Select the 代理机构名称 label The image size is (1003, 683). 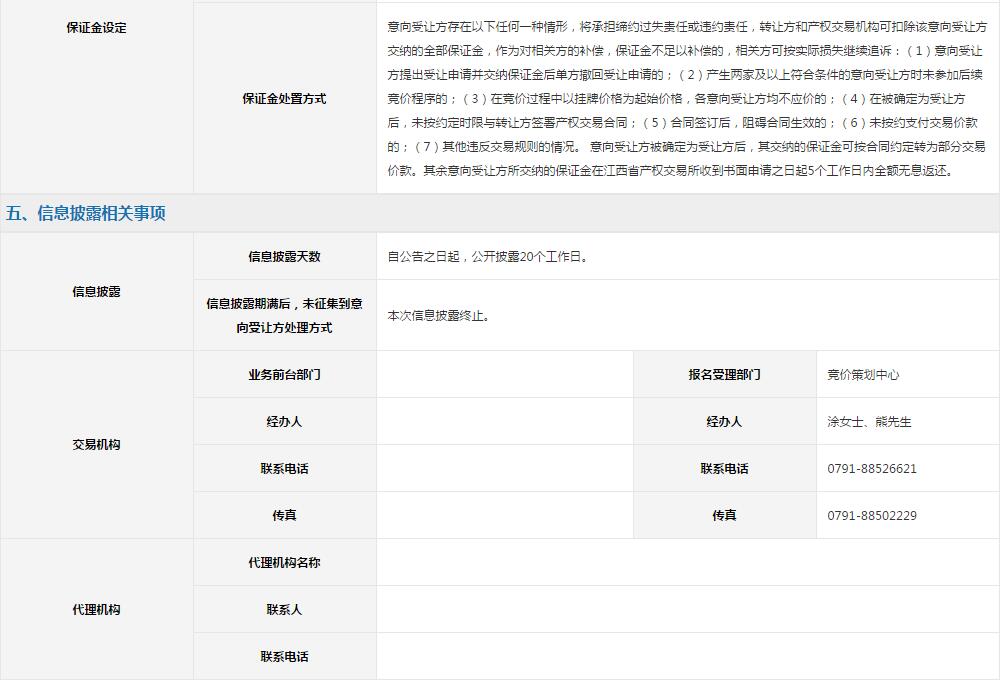click(284, 563)
